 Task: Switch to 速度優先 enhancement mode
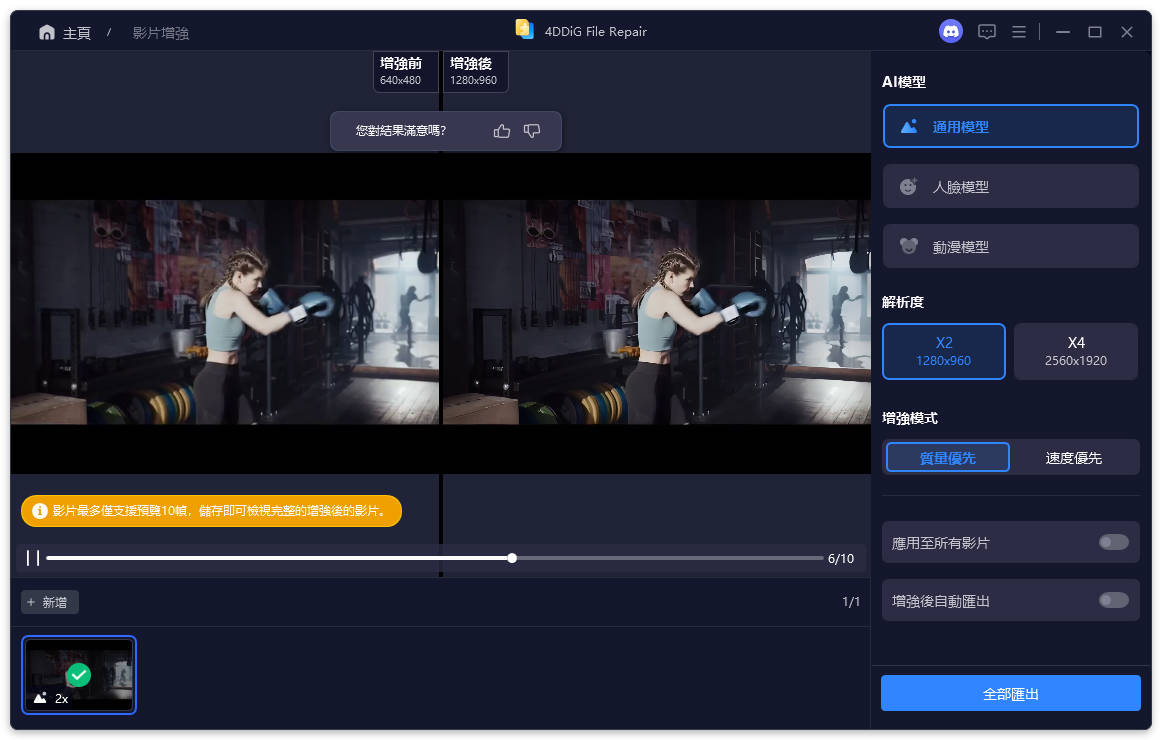tap(1075, 457)
